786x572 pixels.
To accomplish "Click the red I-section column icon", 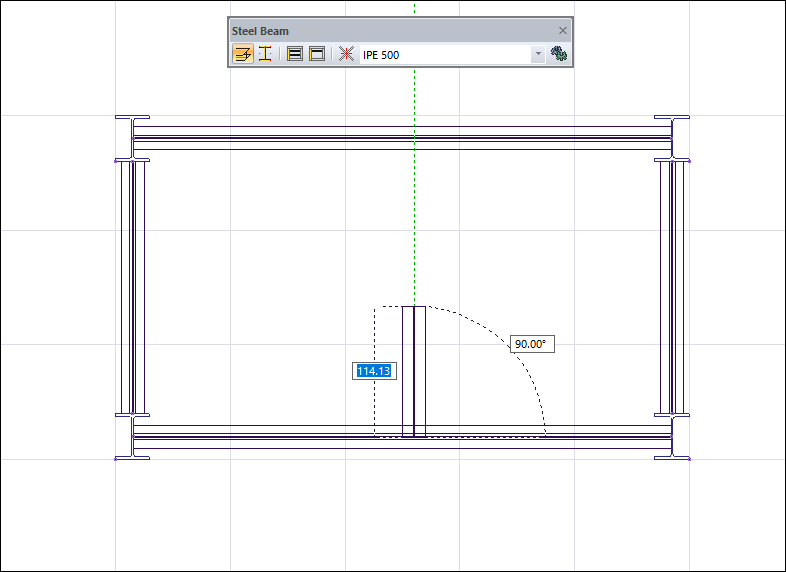I will [x=265, y=54].
